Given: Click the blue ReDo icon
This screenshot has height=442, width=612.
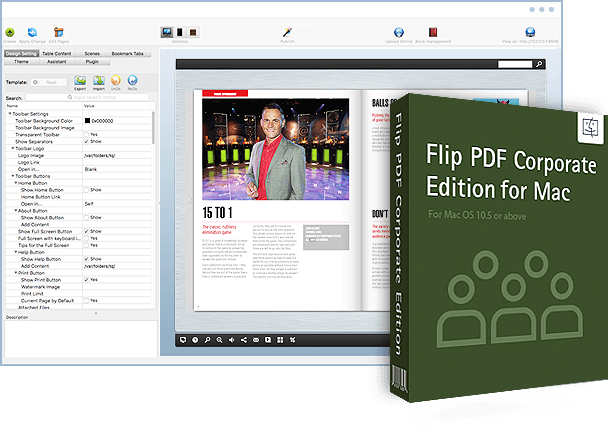Looking at the screenshot, I should 132,80.
